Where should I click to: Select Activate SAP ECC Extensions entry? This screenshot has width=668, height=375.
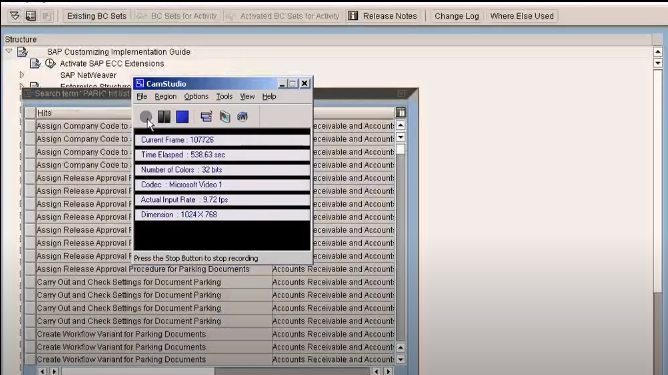112,63
